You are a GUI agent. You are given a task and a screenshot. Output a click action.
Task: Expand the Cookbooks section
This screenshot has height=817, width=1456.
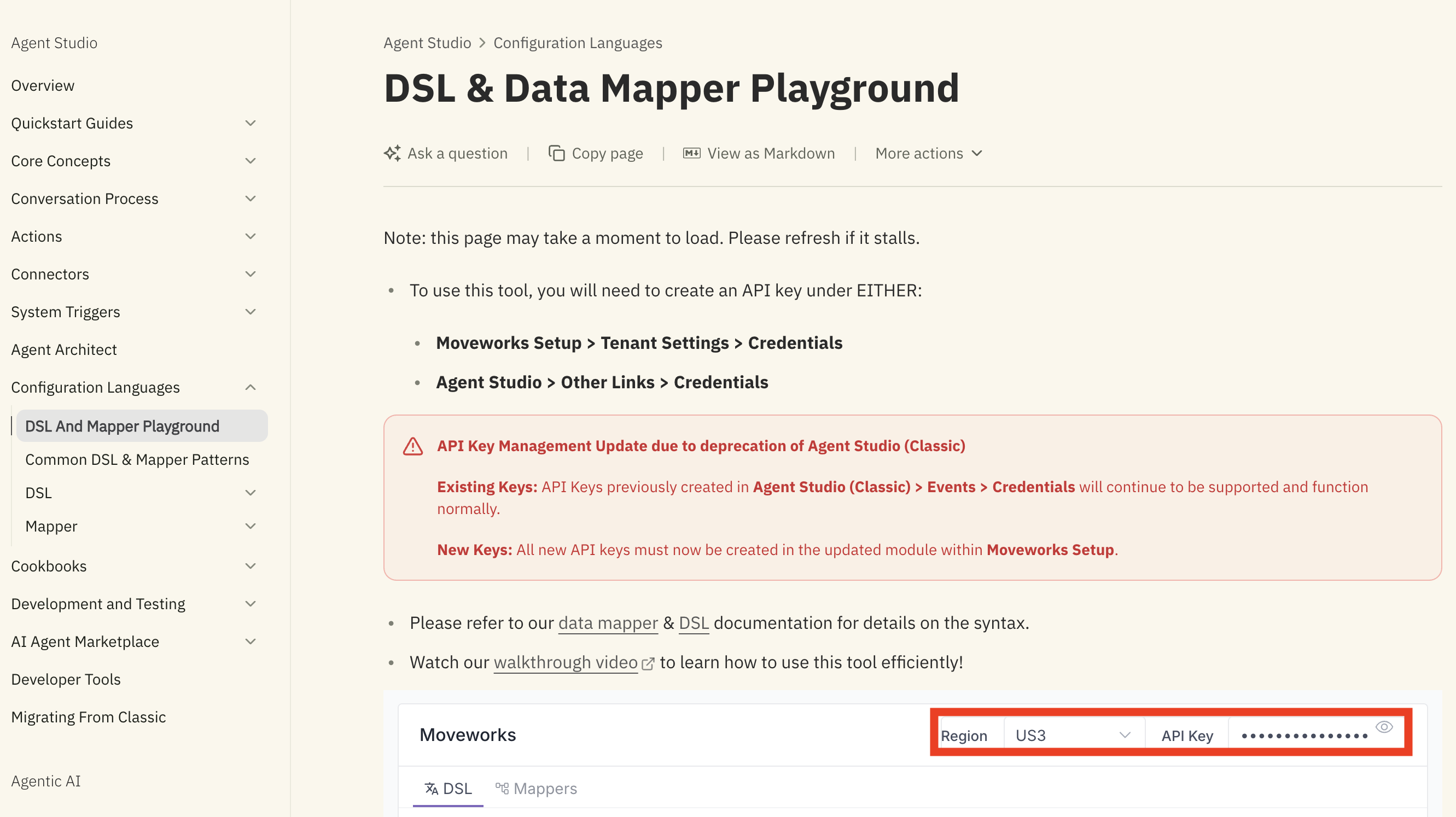click(251, 566)
